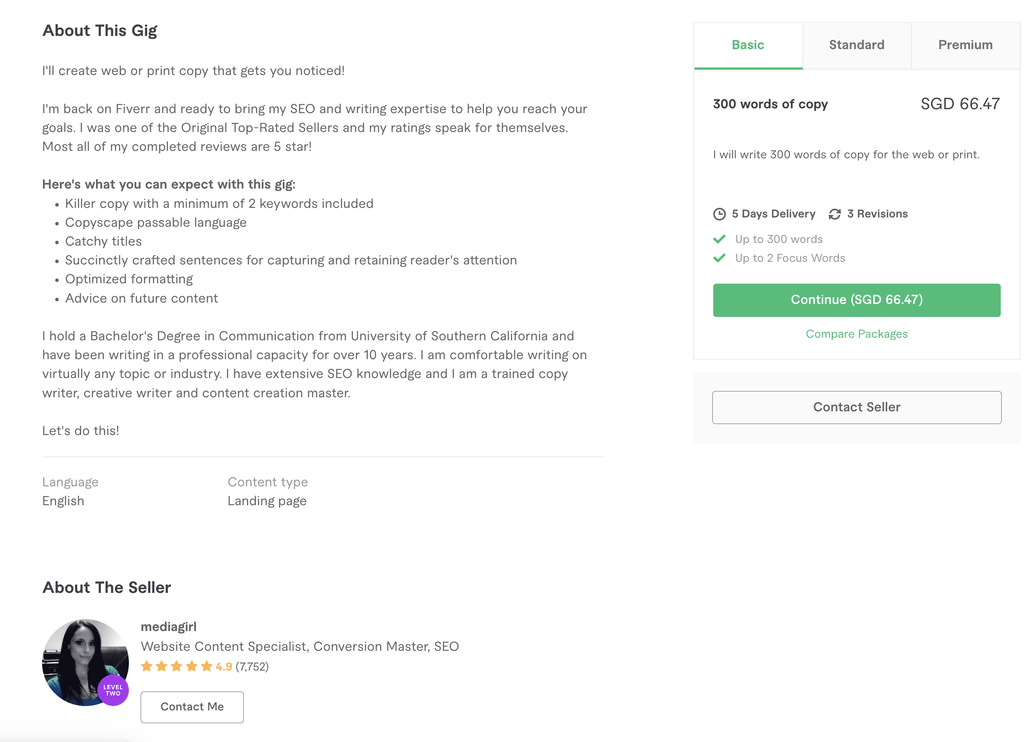Image resolution: width=1024 pixels, height=742 pixels.
Task: Click the green checkmark for Up to 2 Focus Words
Action: point(719,258)
